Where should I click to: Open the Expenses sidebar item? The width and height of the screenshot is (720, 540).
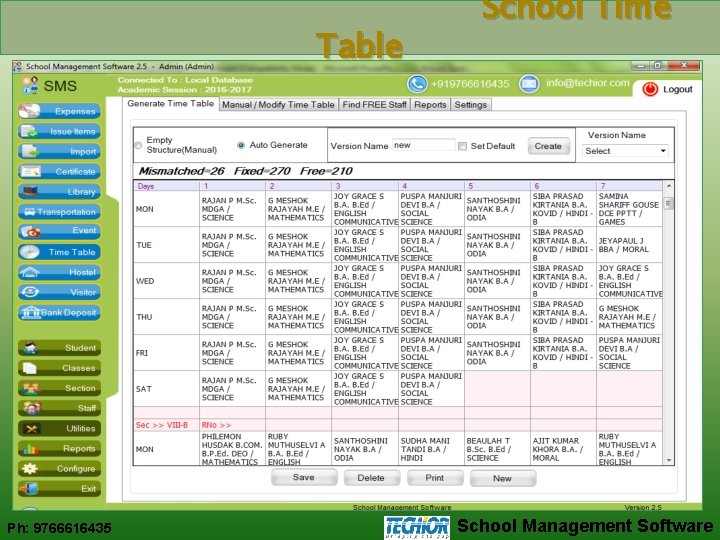tap(59, 111)
